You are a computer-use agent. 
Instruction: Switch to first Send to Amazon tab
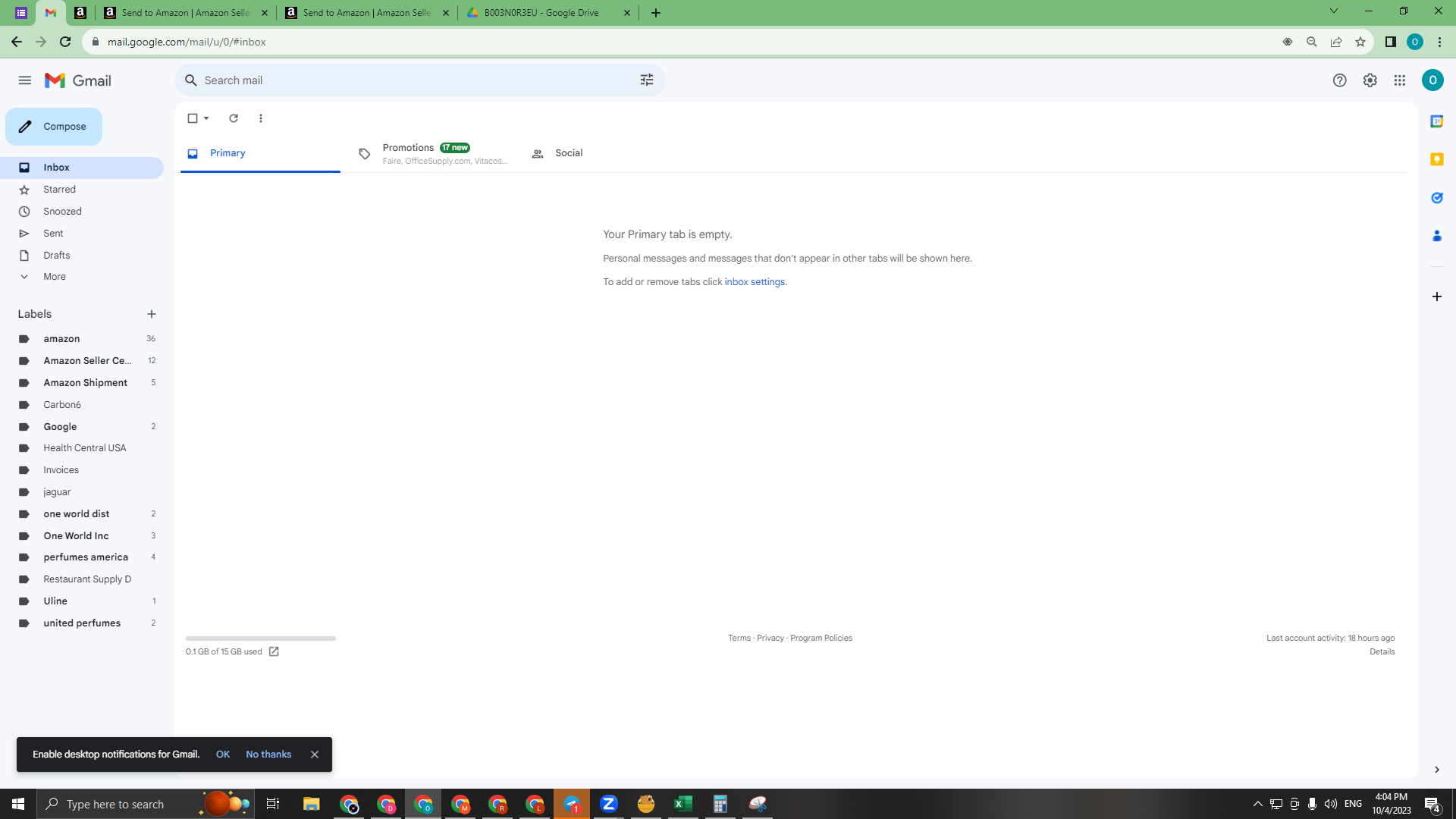pyautogui.click(x=186, y=13)
